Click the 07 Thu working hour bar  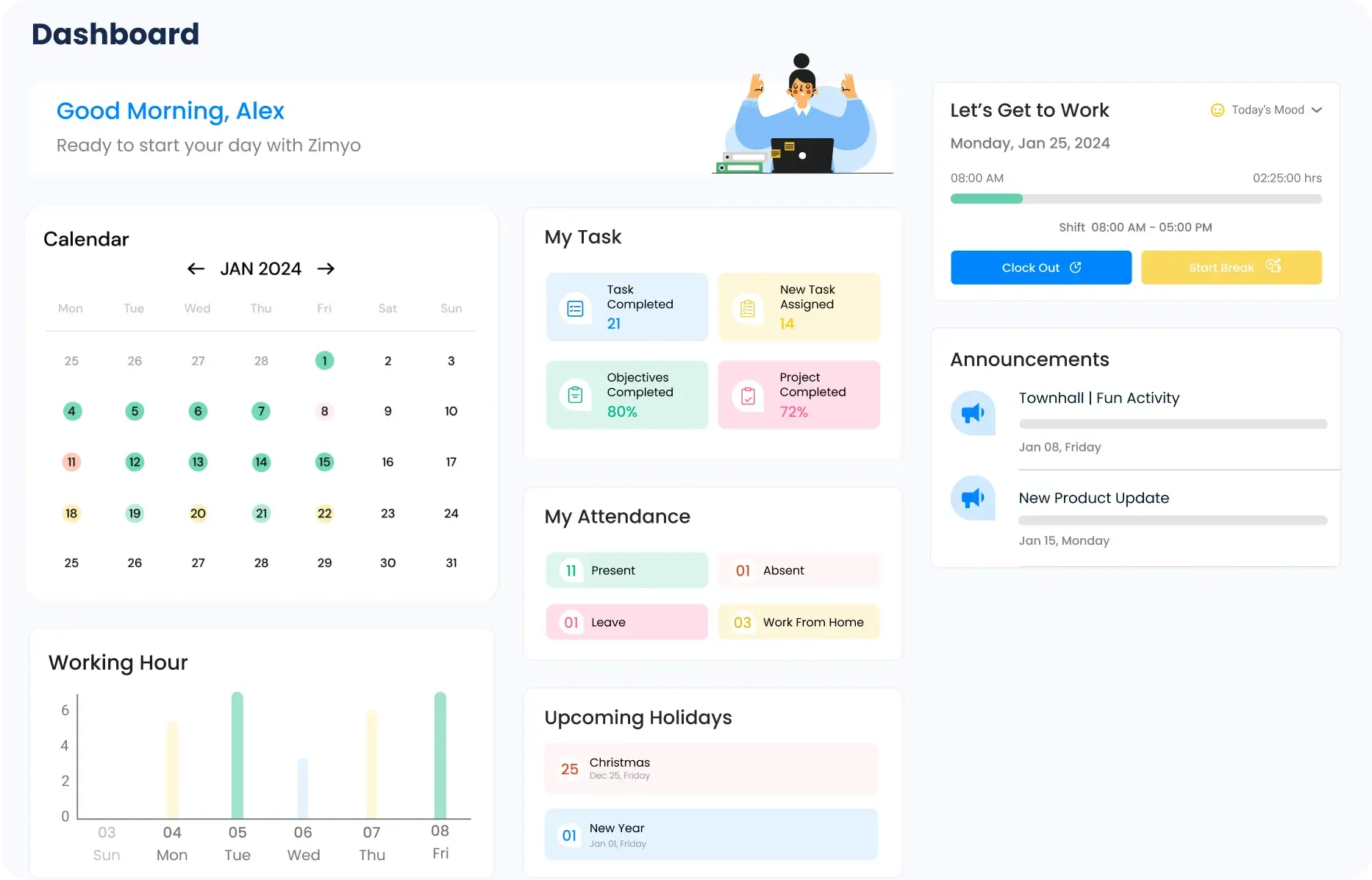(x=372, y=764)
